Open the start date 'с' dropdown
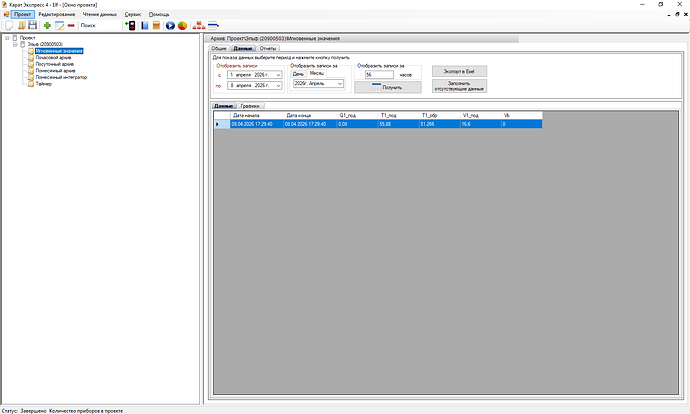The width and height of the screenshot is (690, 414). coord(279,75)
